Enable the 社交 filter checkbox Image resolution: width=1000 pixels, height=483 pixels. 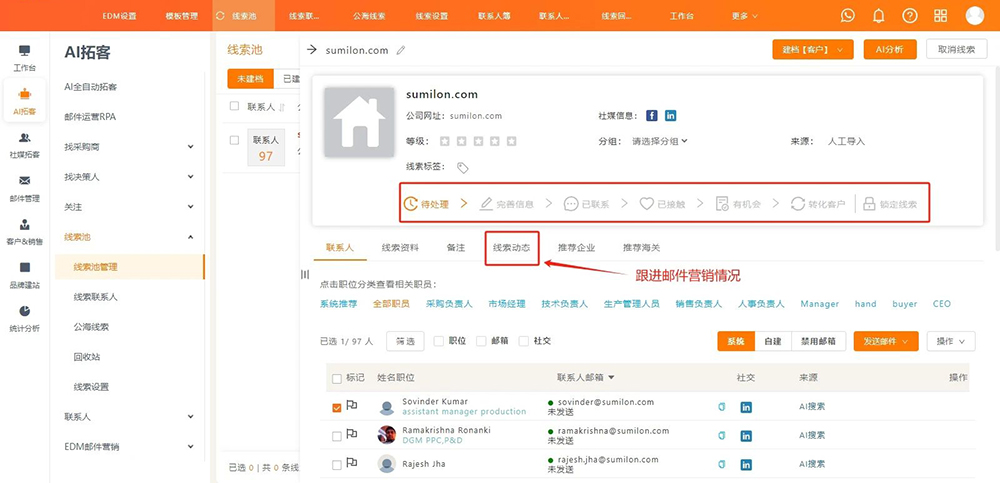(524, 341)
